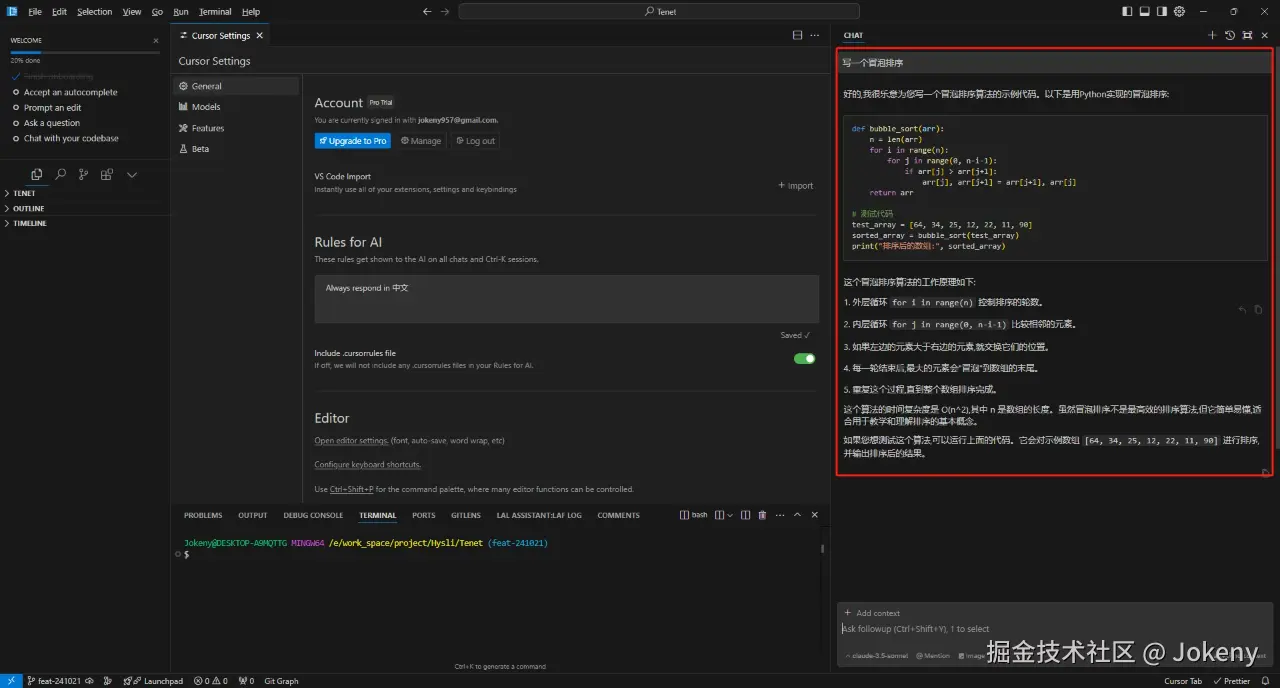Dismiss the Welcome walkthrough panel
This screenshot has height=688, width=1280.
point(156,41)
